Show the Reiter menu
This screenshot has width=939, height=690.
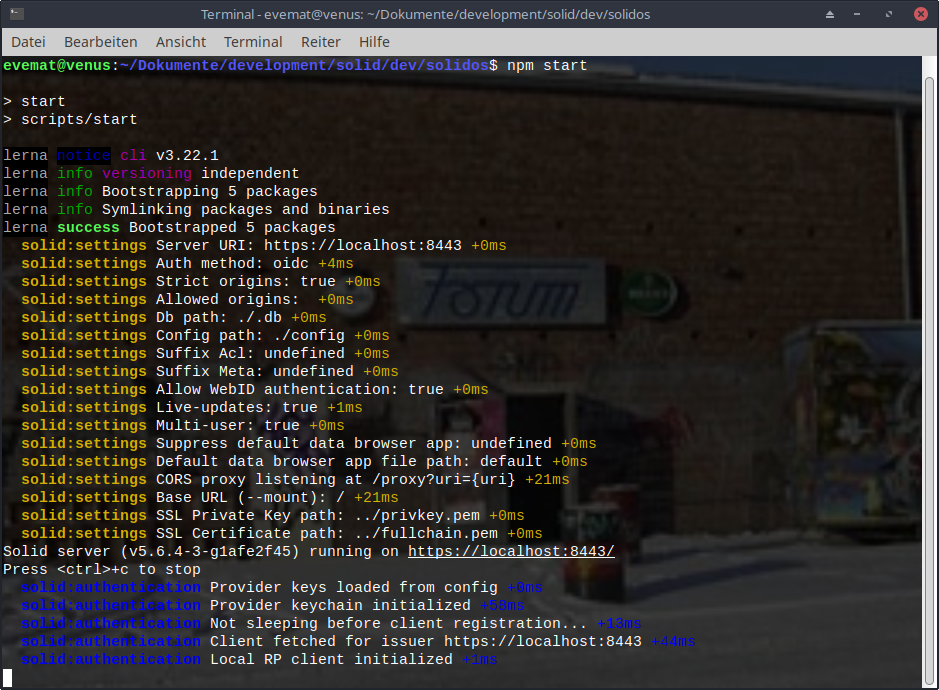pos(320,42)
